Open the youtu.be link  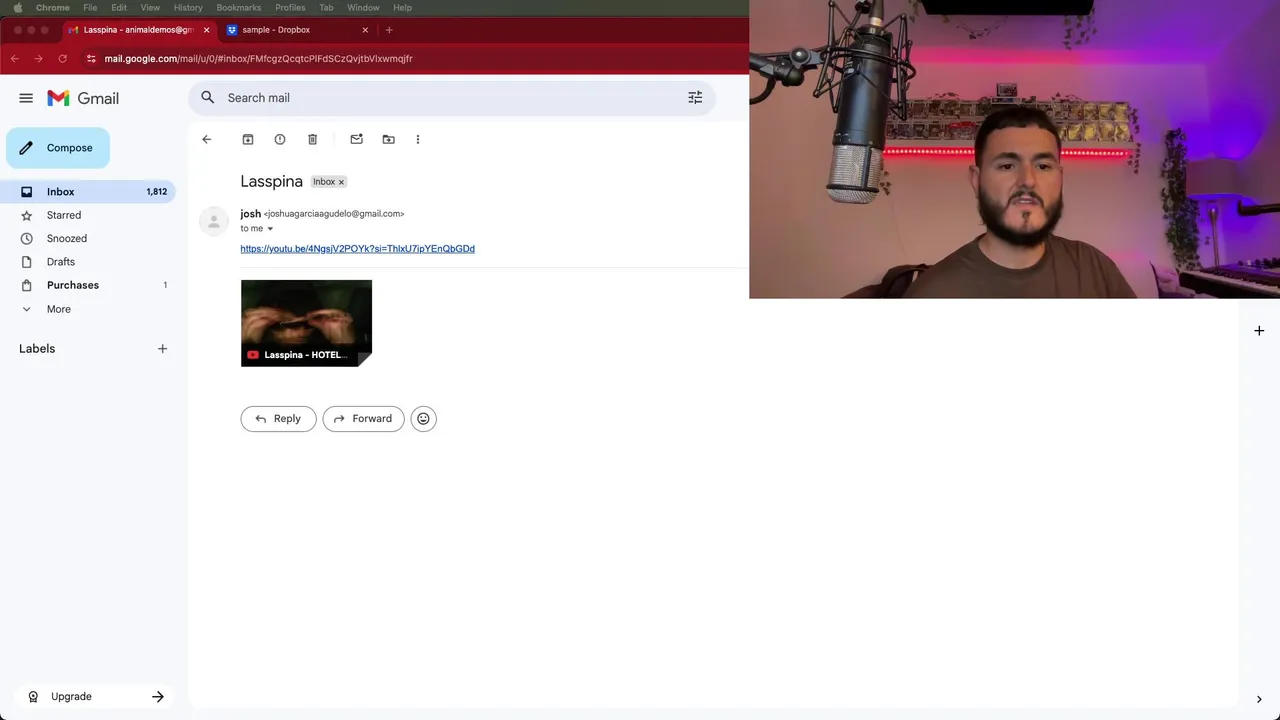click(x=357, y=249)
